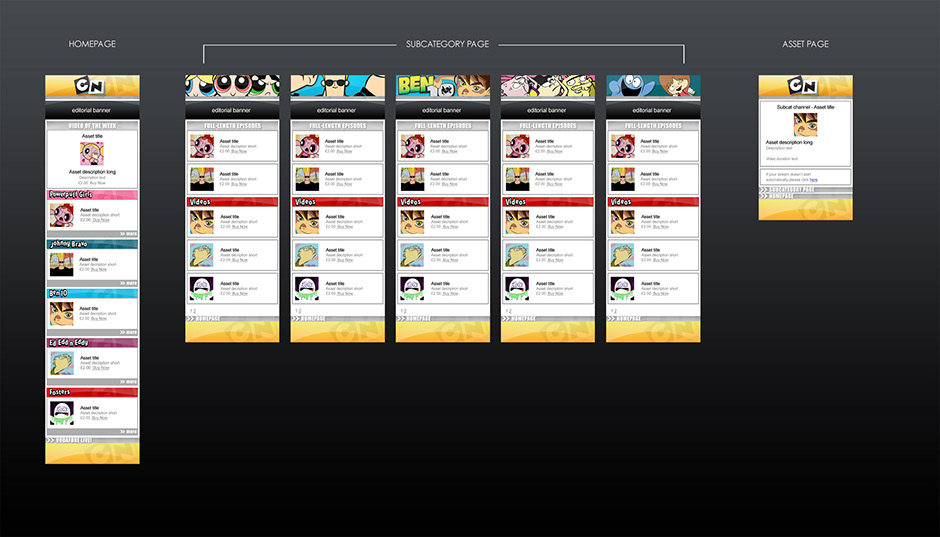Image resolution: width=940 pixels, height=537 pixels.
Task: Click the 'here' link on Asset Page
Action: click(x=814, y=180)
